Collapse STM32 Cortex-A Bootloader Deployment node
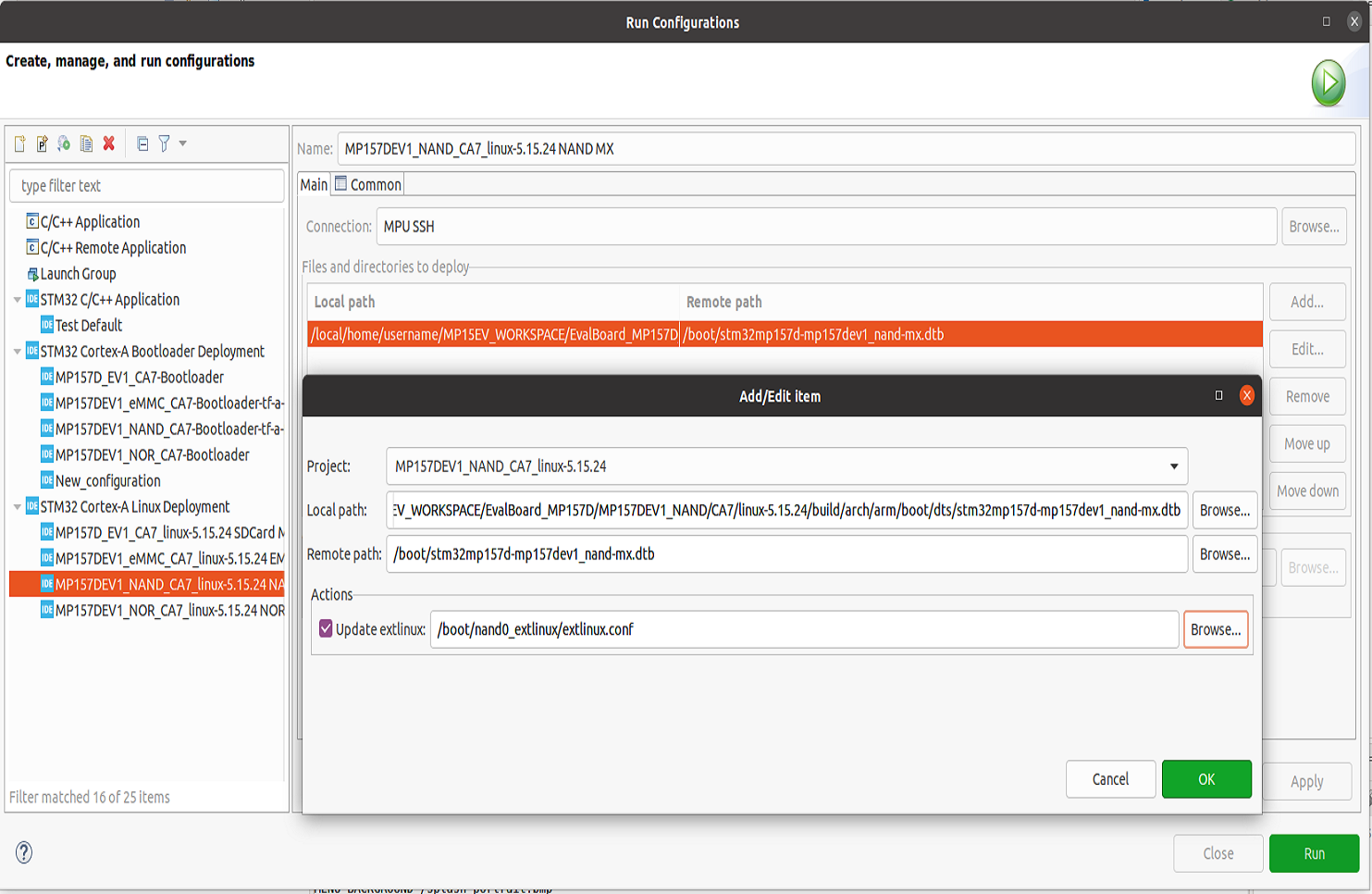Viewport: 1372px width, 894px height. tap(18, 352)
